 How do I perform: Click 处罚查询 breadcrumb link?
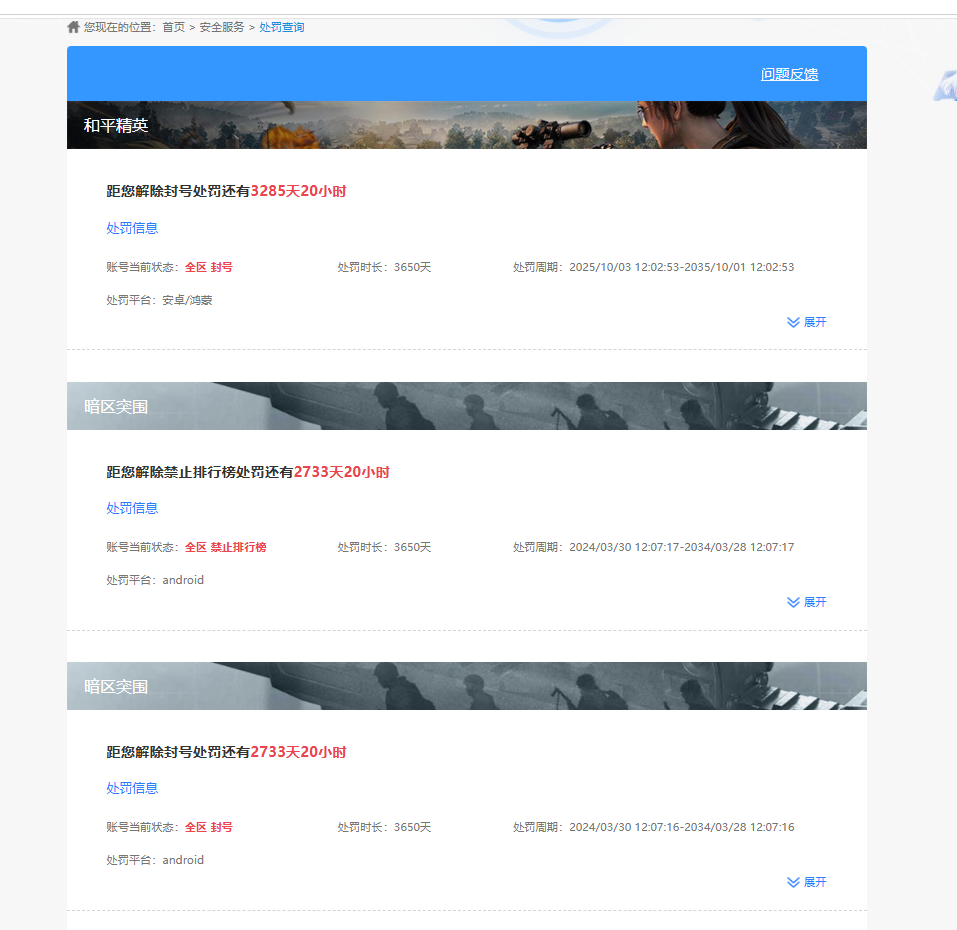[281, 27]
